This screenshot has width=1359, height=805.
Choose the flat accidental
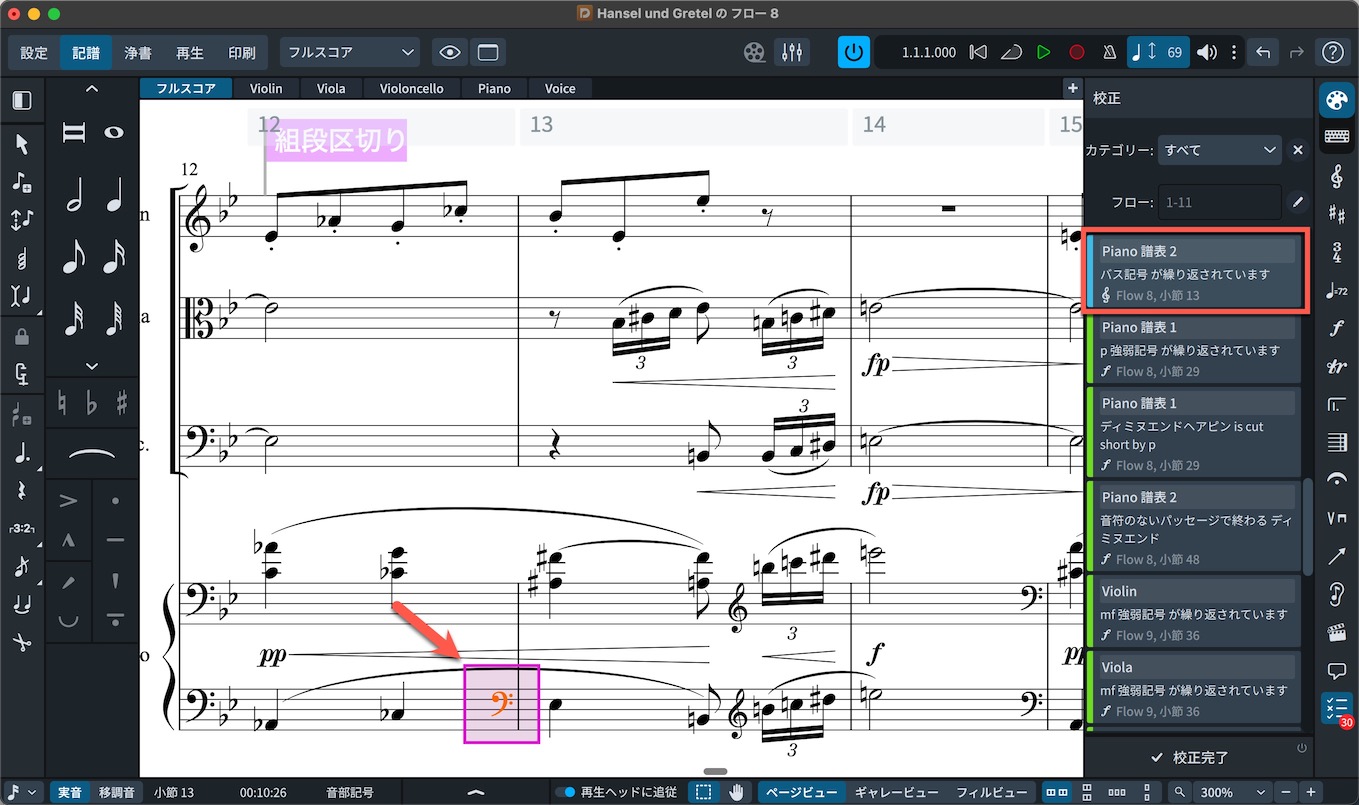click(91, 404)
